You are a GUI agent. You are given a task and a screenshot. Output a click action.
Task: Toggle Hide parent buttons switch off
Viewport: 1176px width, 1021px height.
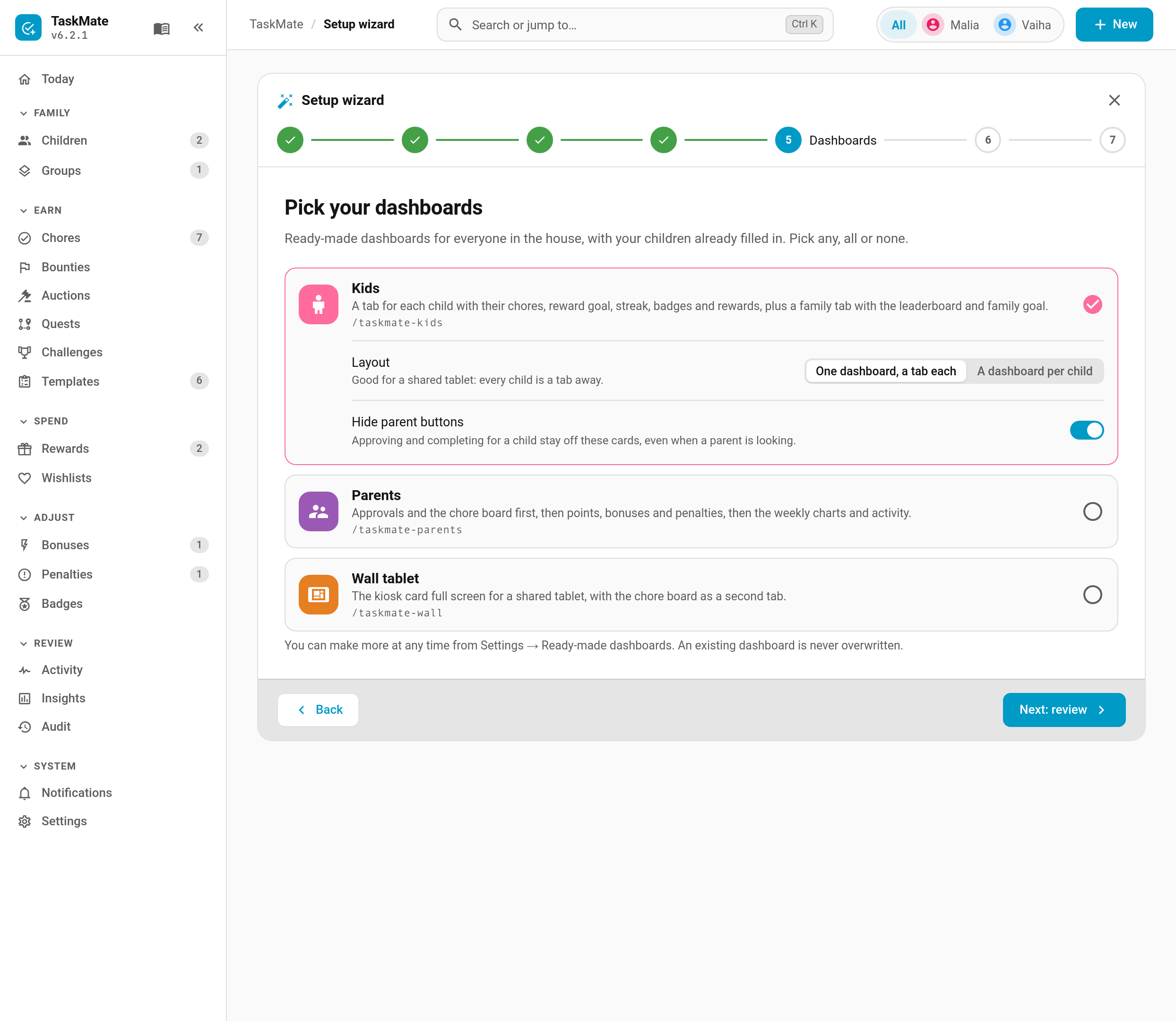(x=1087, y=430)
